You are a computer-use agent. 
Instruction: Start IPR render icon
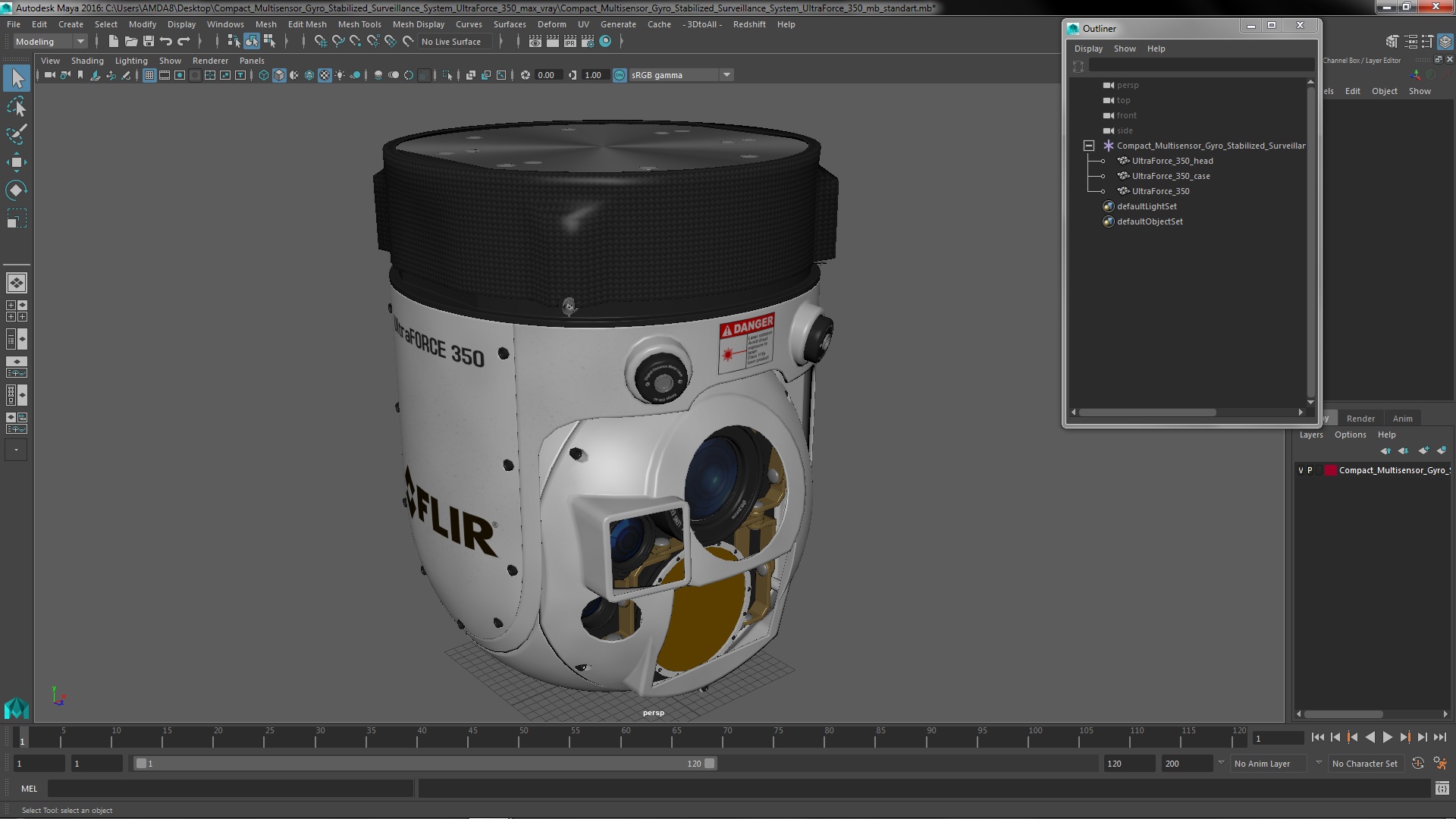[570, 42]
